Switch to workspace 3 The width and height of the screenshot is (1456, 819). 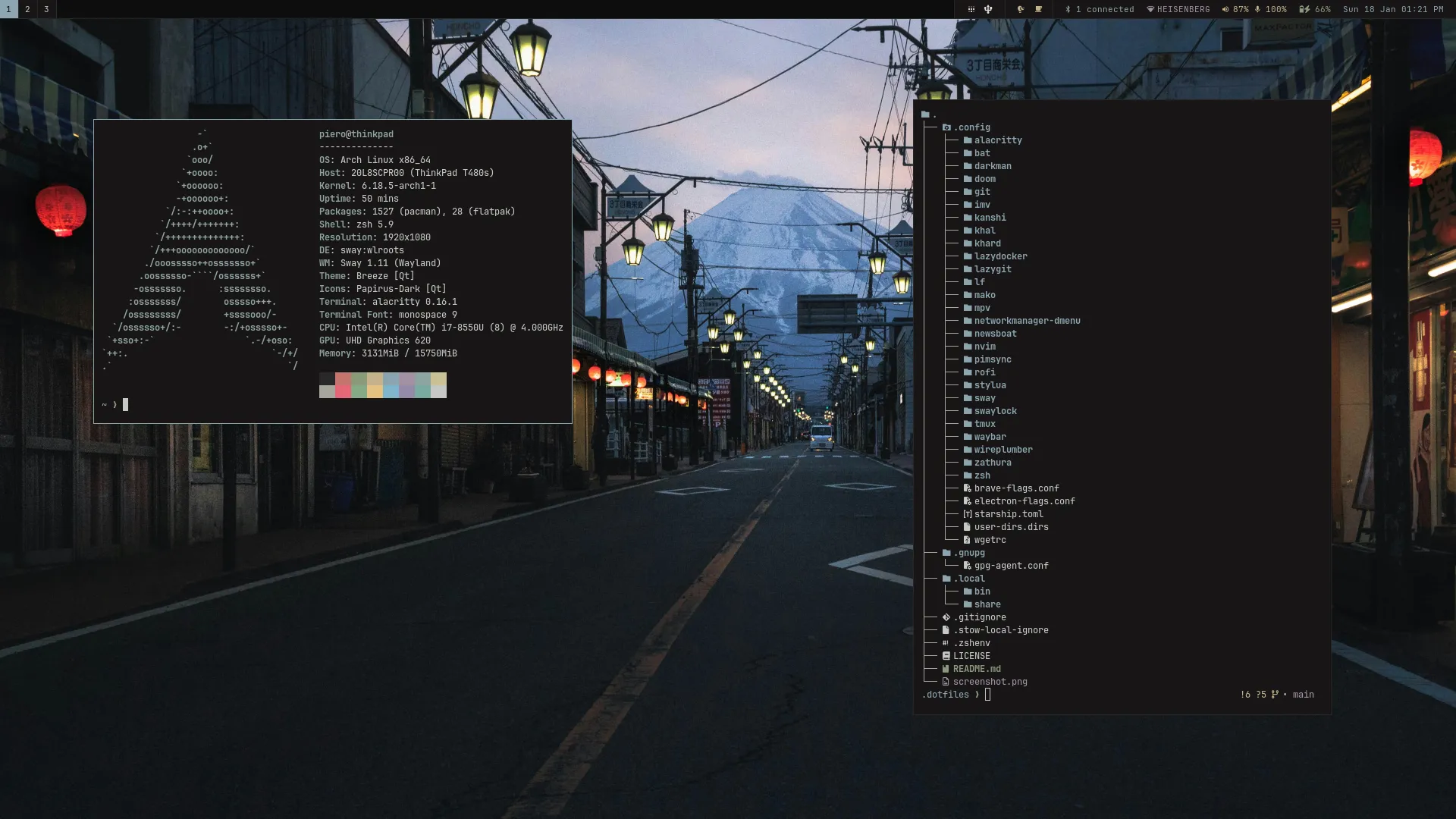click(46, 9)
